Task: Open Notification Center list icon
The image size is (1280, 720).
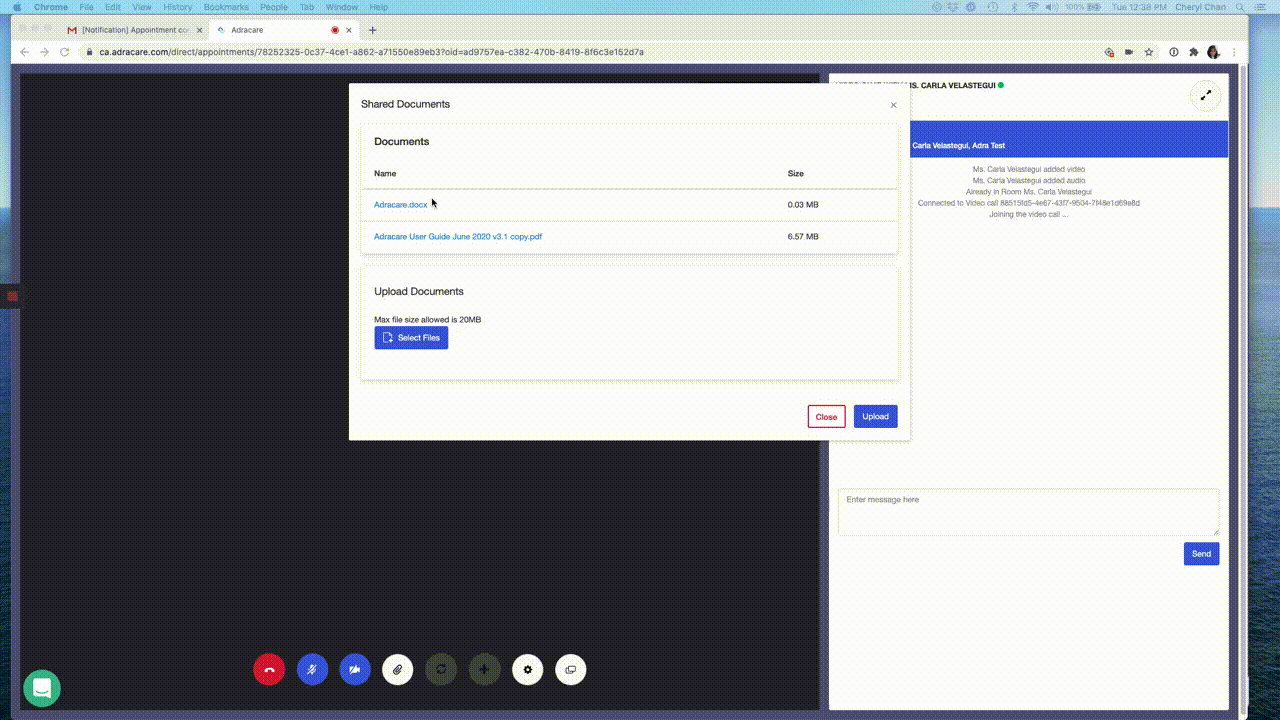Action: pyautogui.click(x=1261, y=7)
